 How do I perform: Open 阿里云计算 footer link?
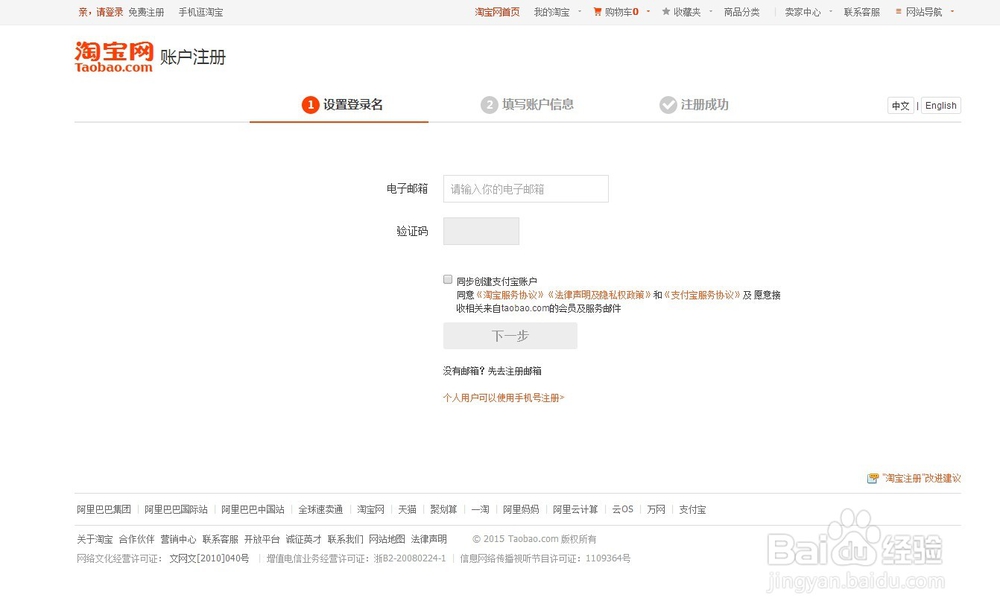(575, 509)
